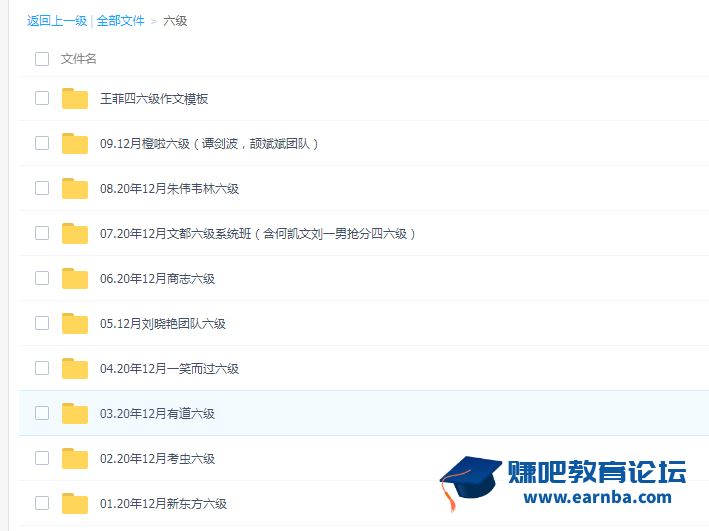Image resolution: width=709 pixels, height=531 pixels.
Task: Click folder icon of 08.20年12月朱伟韦林六级
Action: pos(75,188)
